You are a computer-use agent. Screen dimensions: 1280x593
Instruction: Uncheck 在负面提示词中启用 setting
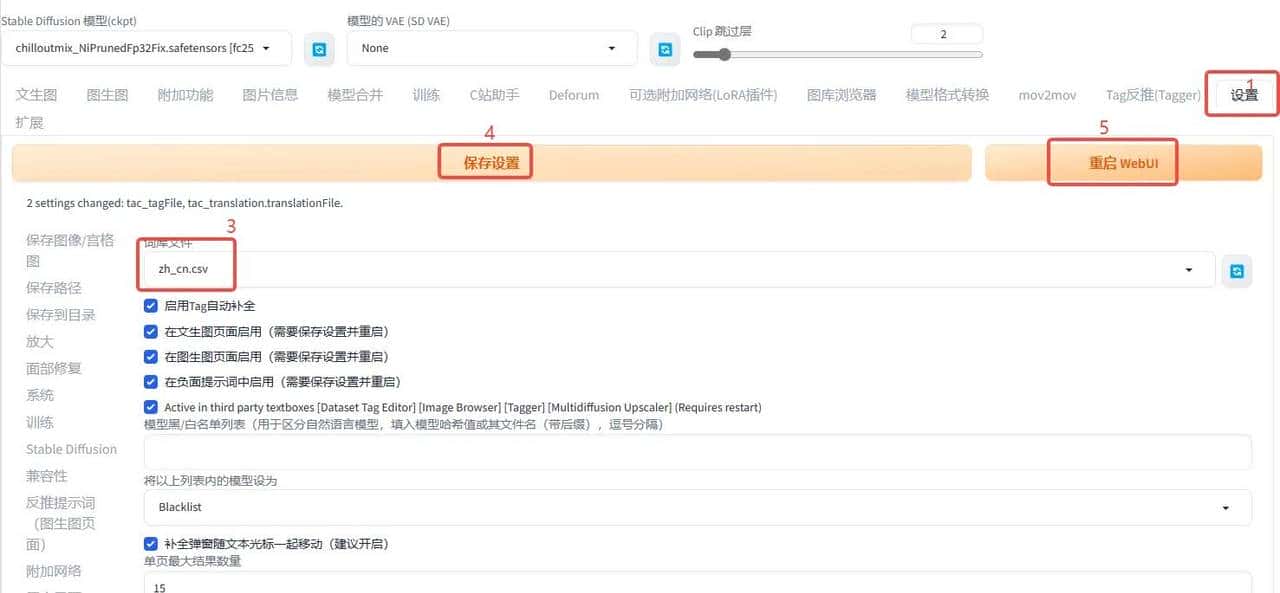point(151,381)
